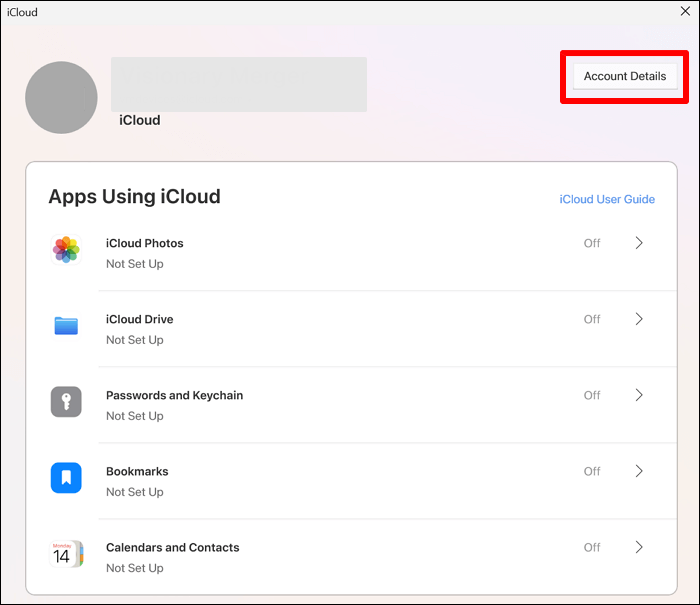Select the Bookmarks label
700x605 pixels.
pyautogui.click(x=137, y=471)
